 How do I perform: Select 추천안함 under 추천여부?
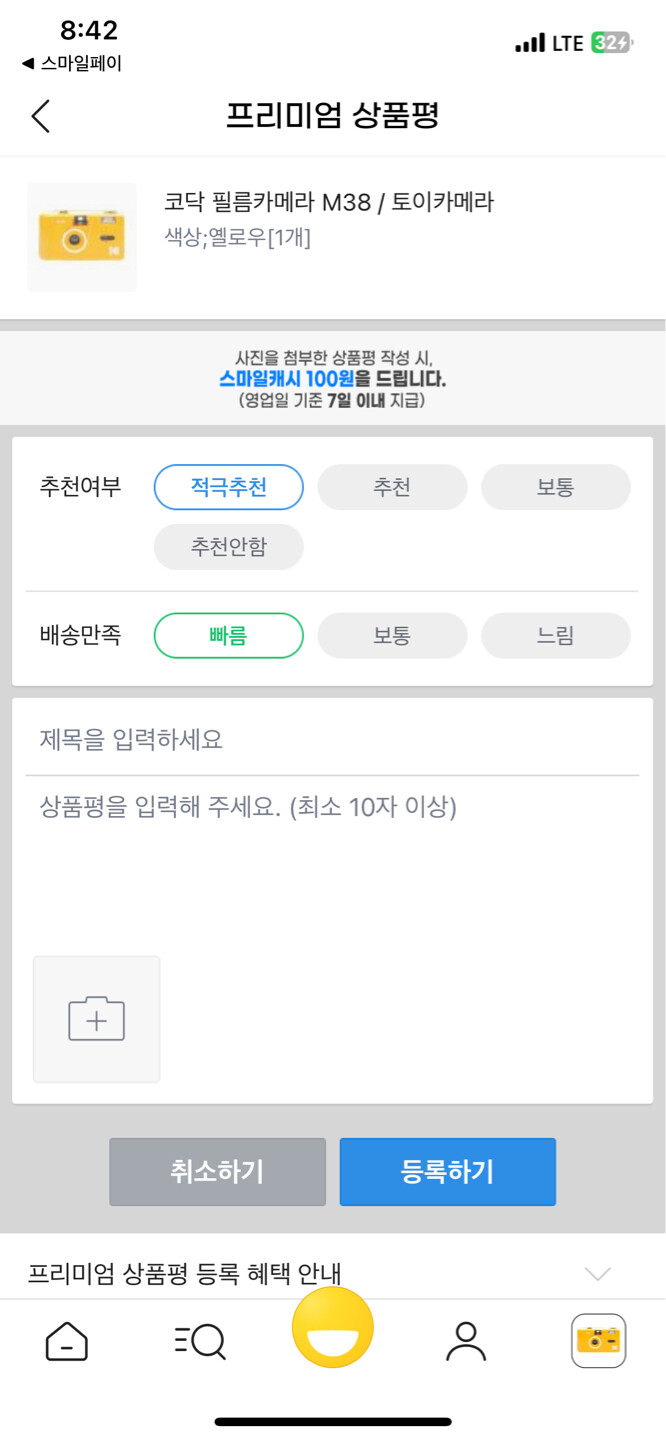pyautogui.click(x=228, y=547)
